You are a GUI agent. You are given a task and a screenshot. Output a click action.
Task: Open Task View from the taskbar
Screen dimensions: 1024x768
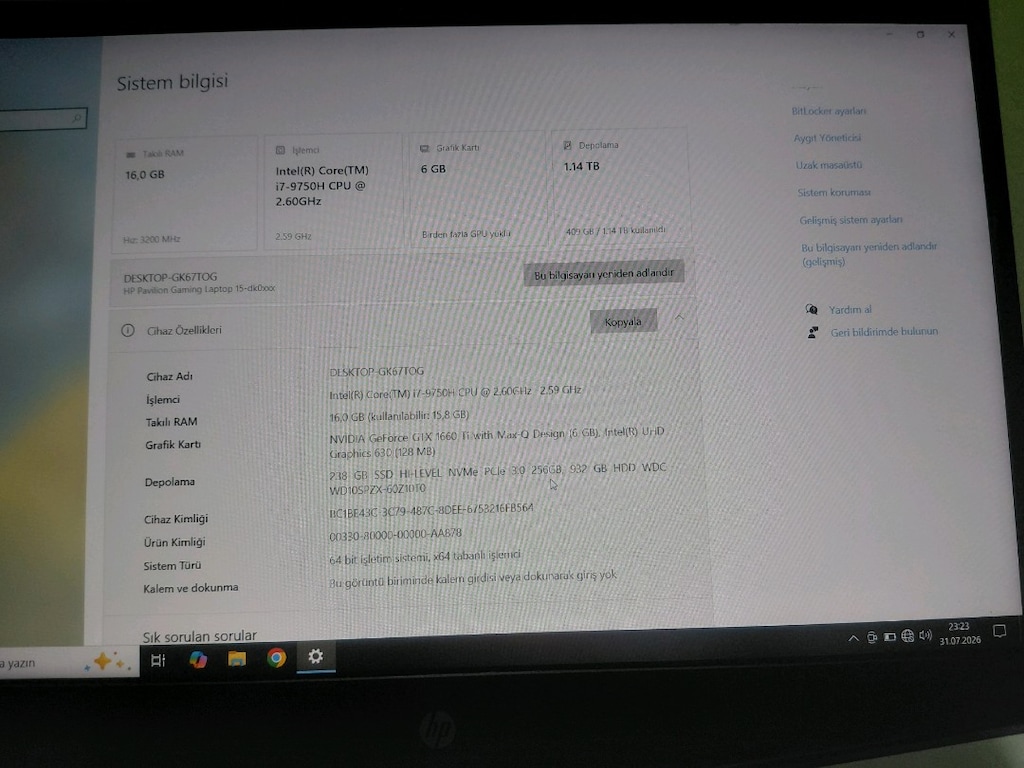pyautogui.click(x=158, y=660)
